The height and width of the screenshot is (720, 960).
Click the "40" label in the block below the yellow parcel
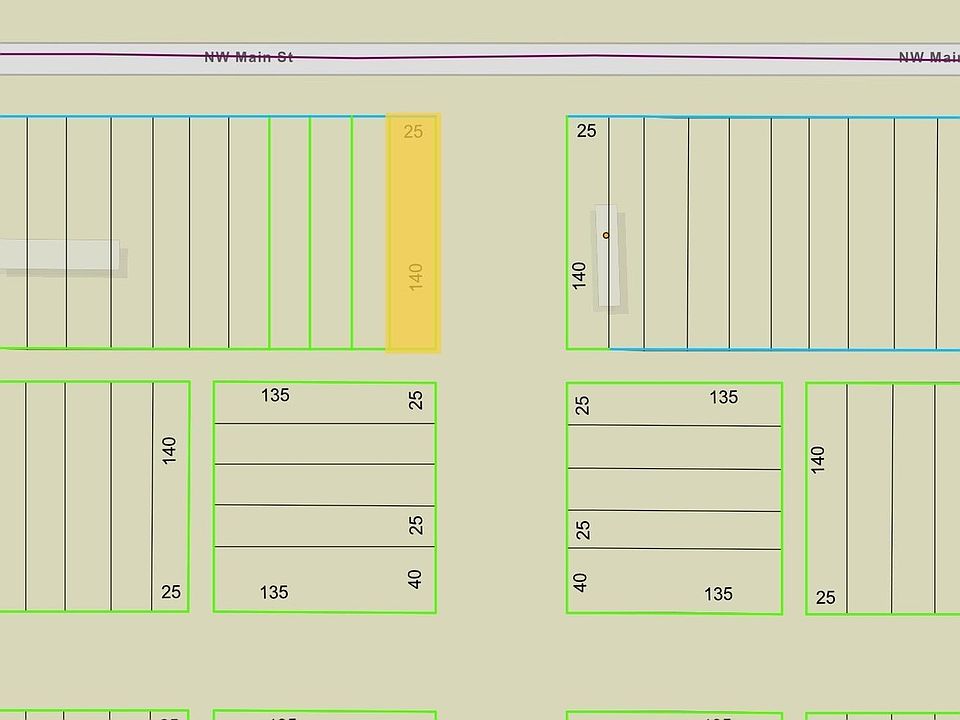point(414,579)
